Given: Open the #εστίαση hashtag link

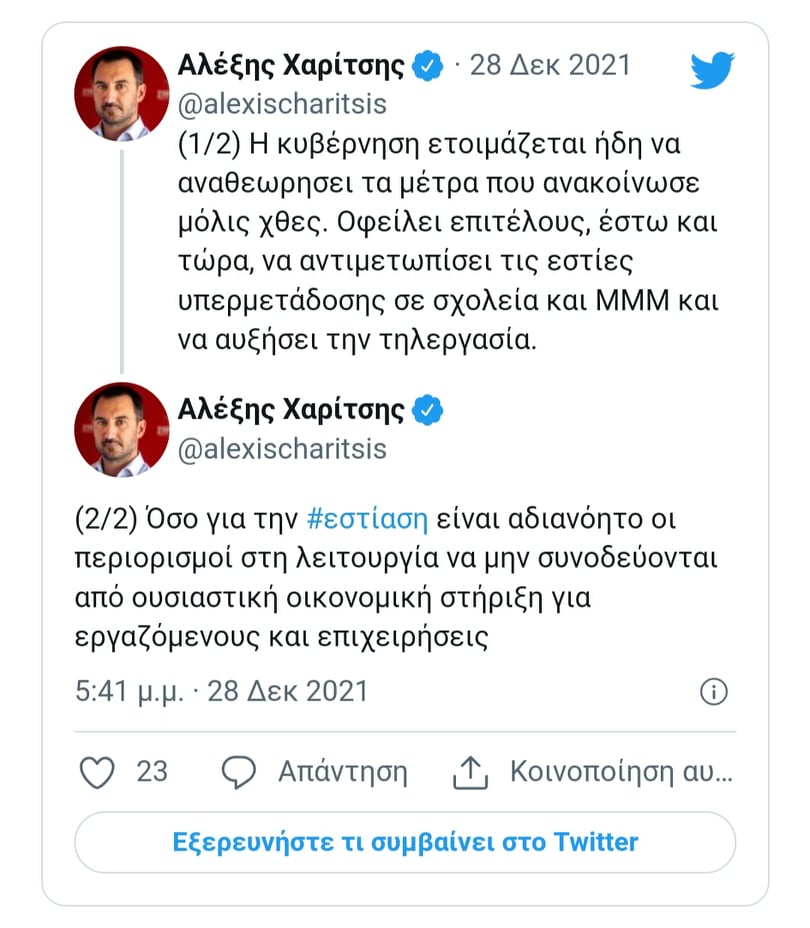Looking at the screenshot, I should [368, 520].
